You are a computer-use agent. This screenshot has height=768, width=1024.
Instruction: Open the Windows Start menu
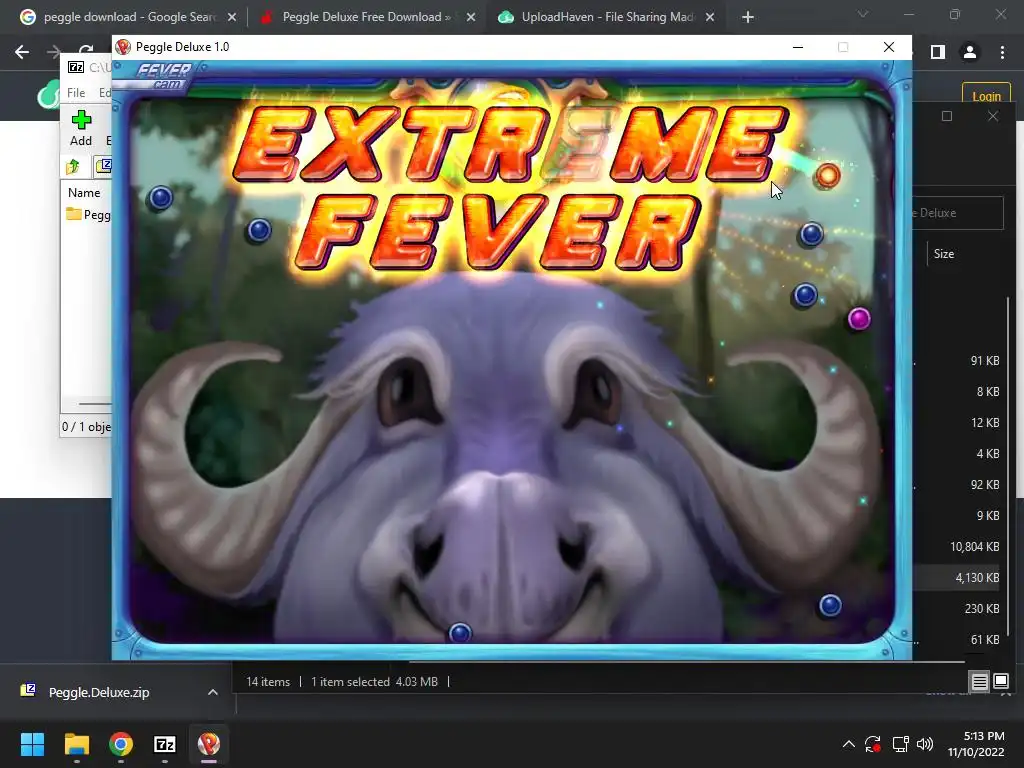(32, 744)
